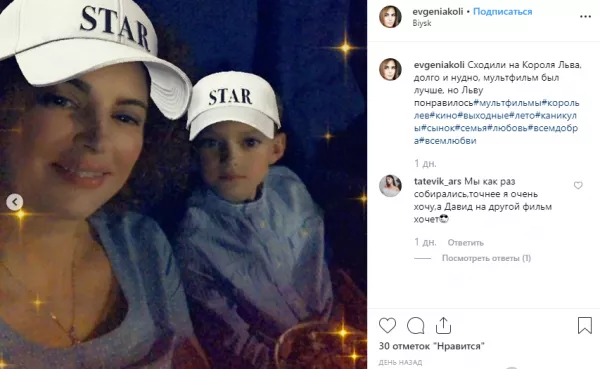Open evgeniakoli avatar in the header
This screenshot has width=600, height=369.
(390, 17)
